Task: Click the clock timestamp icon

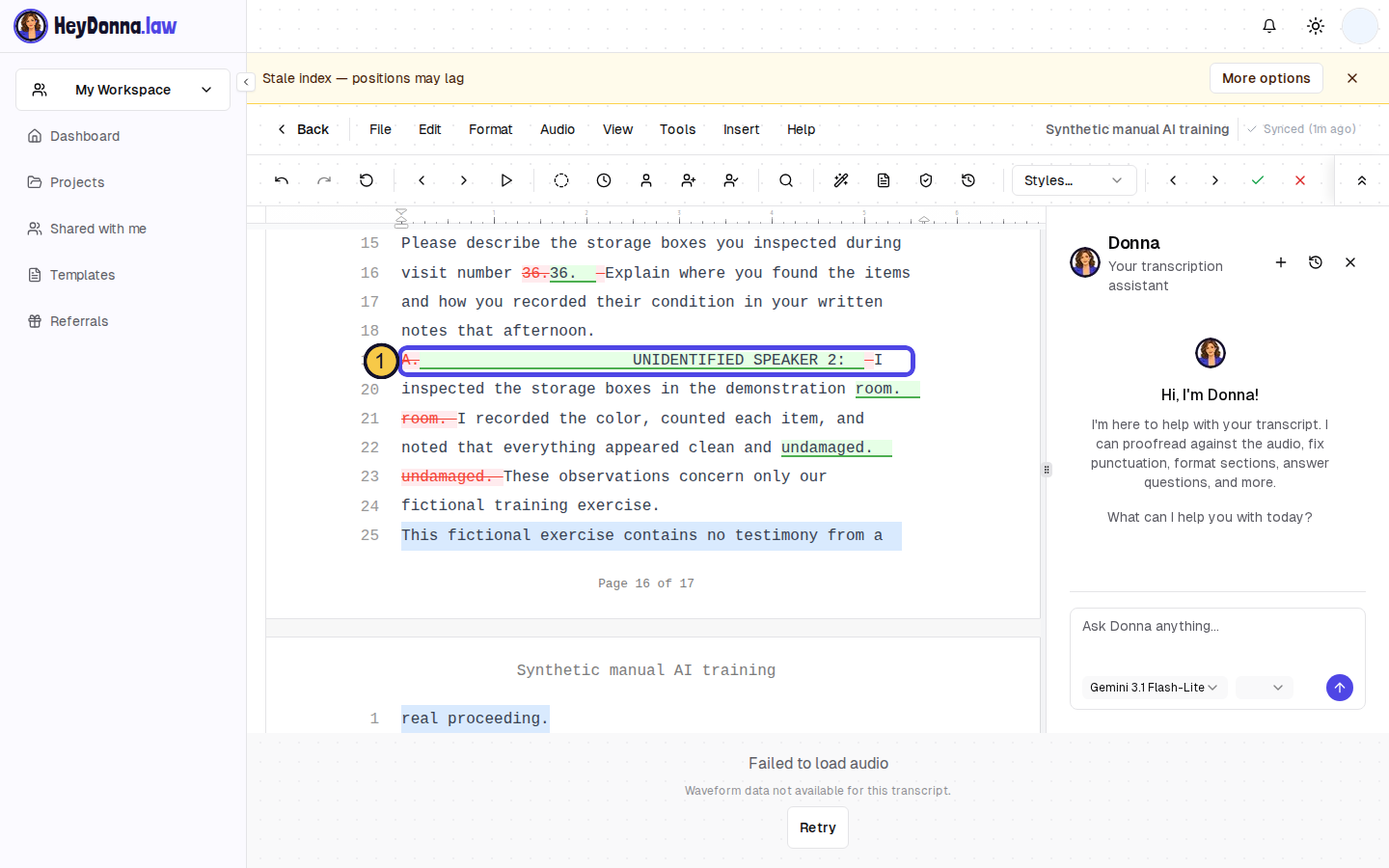Action: click(604, 180)
